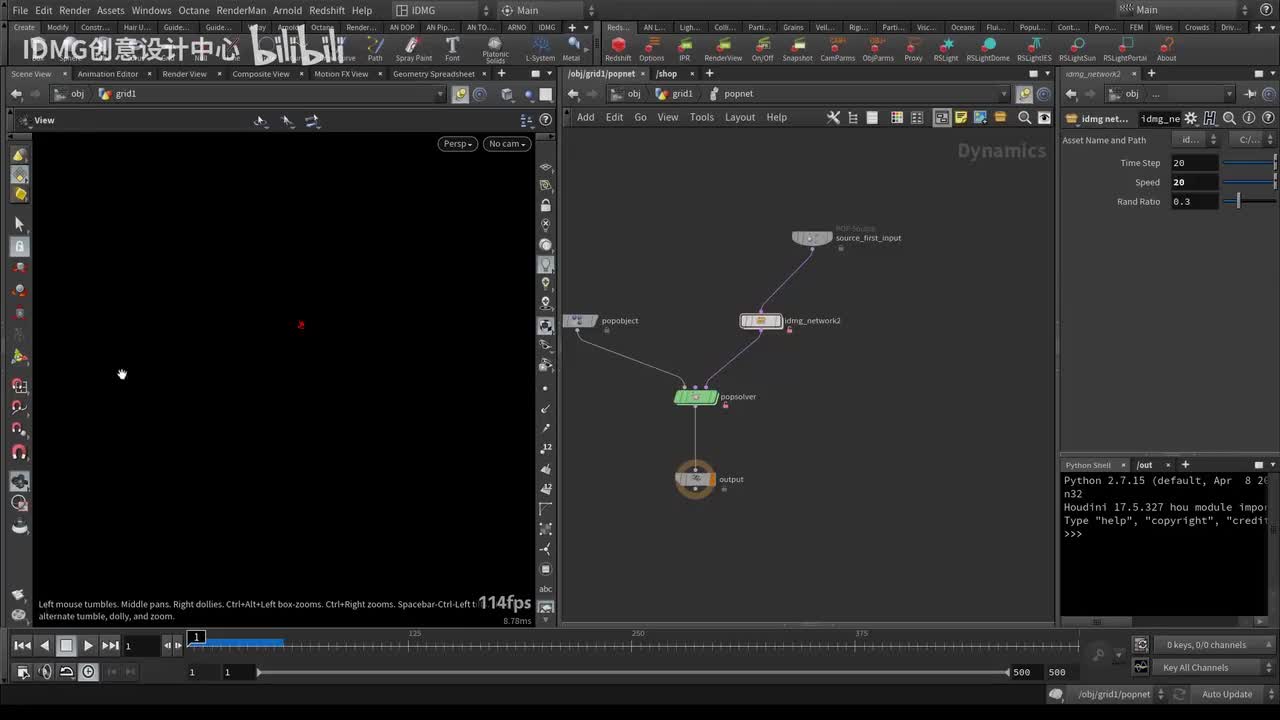The height and width of the screenshot is (720, 1280).
Task: Open the Persp viewport dropdown
Action: click(457, 144)
